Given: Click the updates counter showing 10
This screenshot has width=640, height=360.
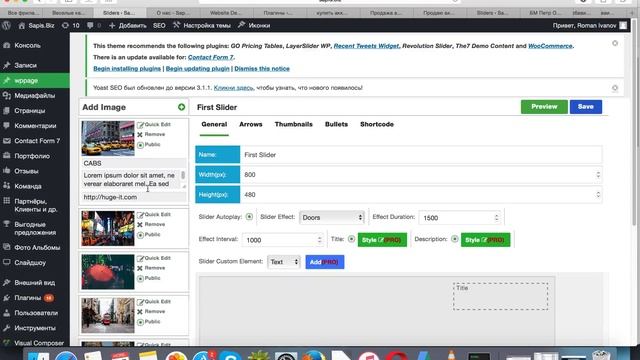Looking at the screenshot, I should click(70, 25).
